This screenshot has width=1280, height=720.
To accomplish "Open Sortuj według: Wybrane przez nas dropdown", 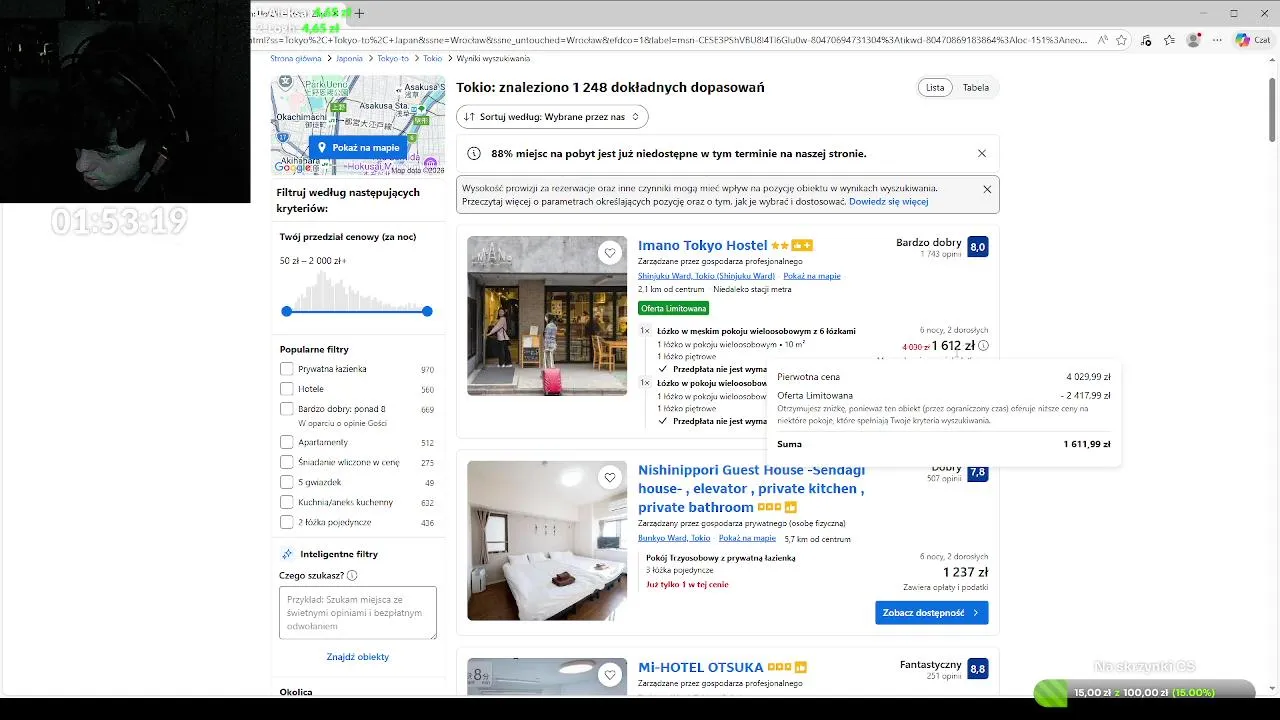I will [552, 117].
